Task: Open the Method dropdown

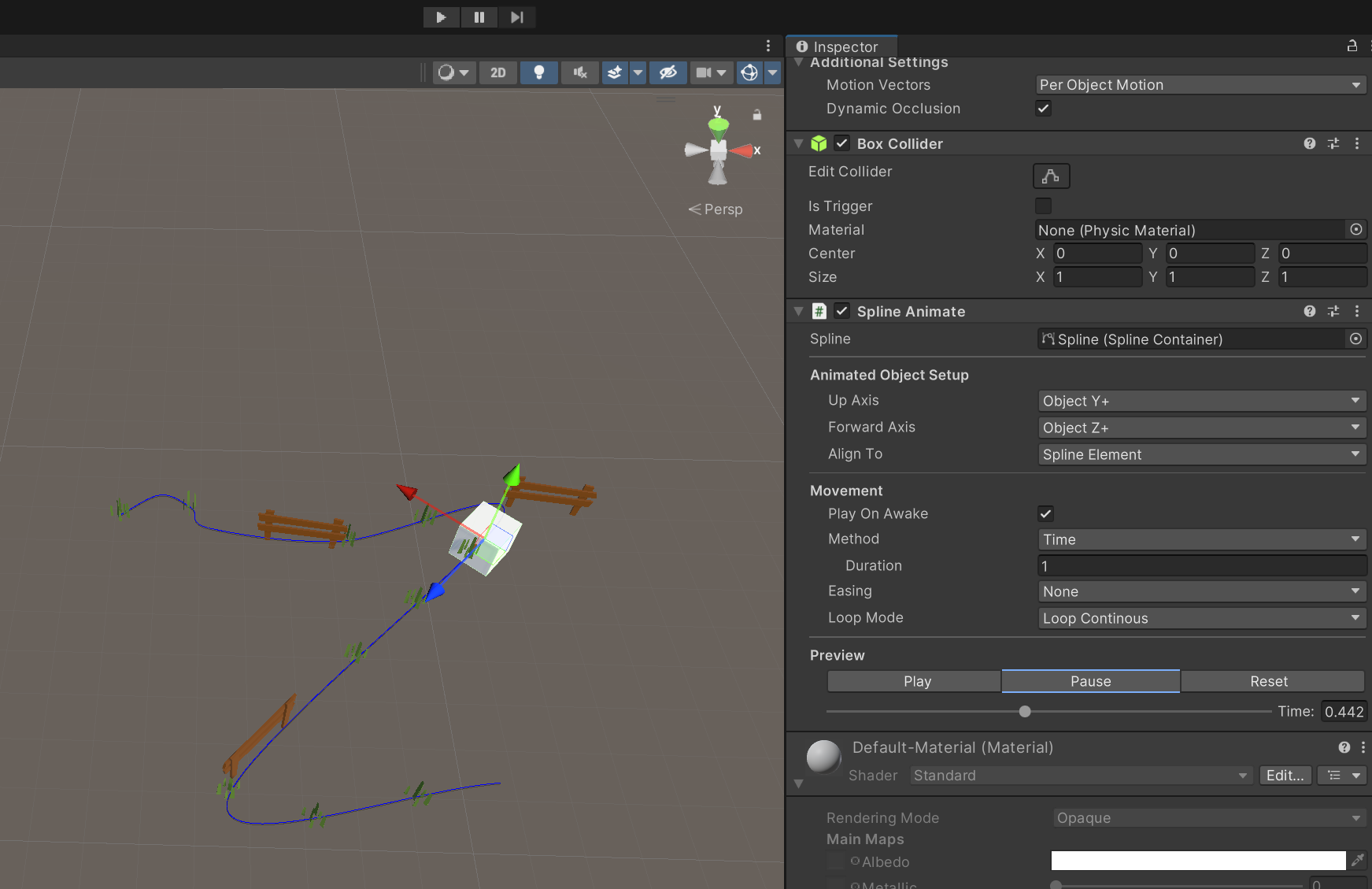Action: point(1201,539)
